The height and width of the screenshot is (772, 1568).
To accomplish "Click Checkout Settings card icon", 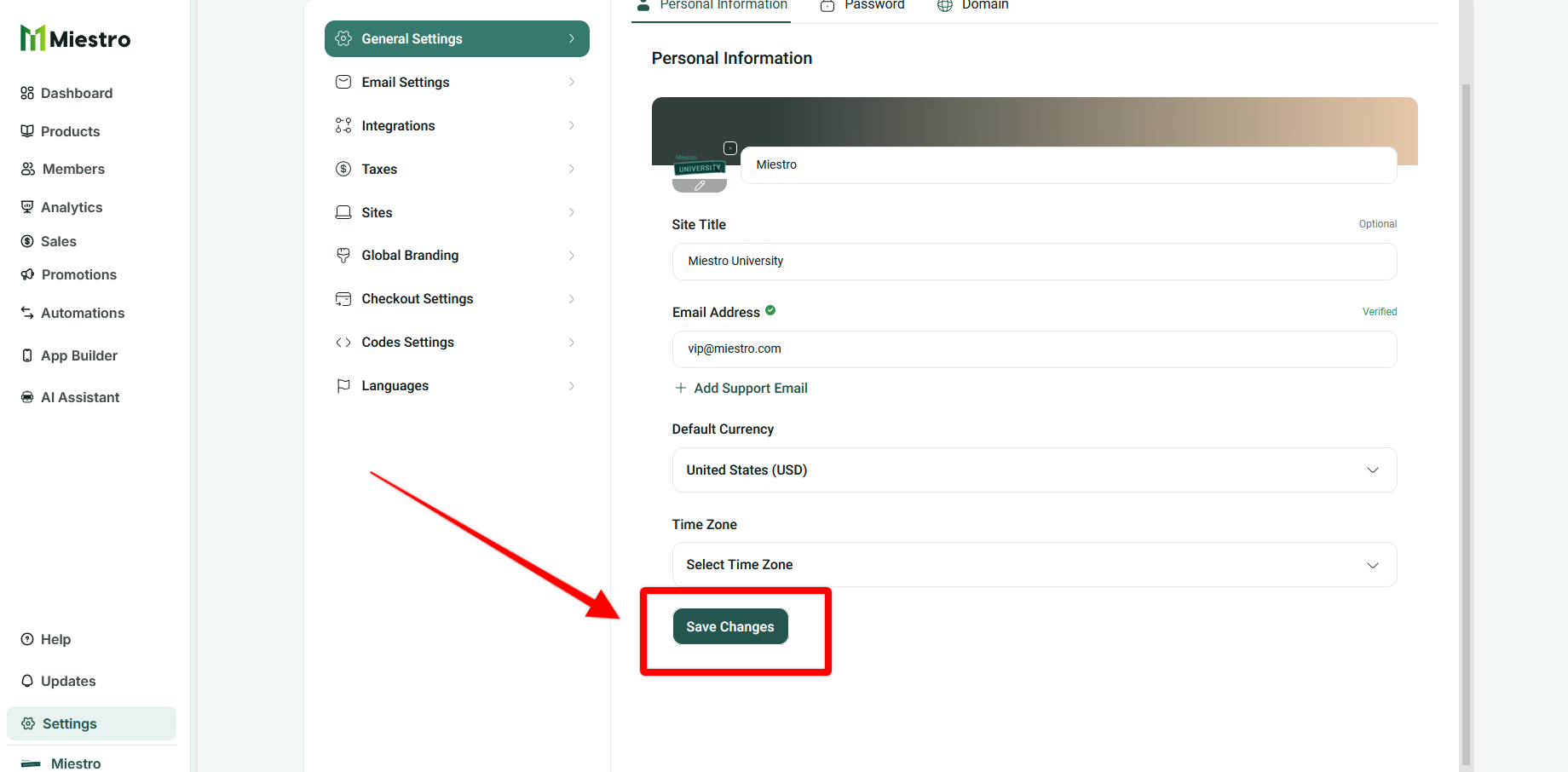I will click(x=343, y=298).
